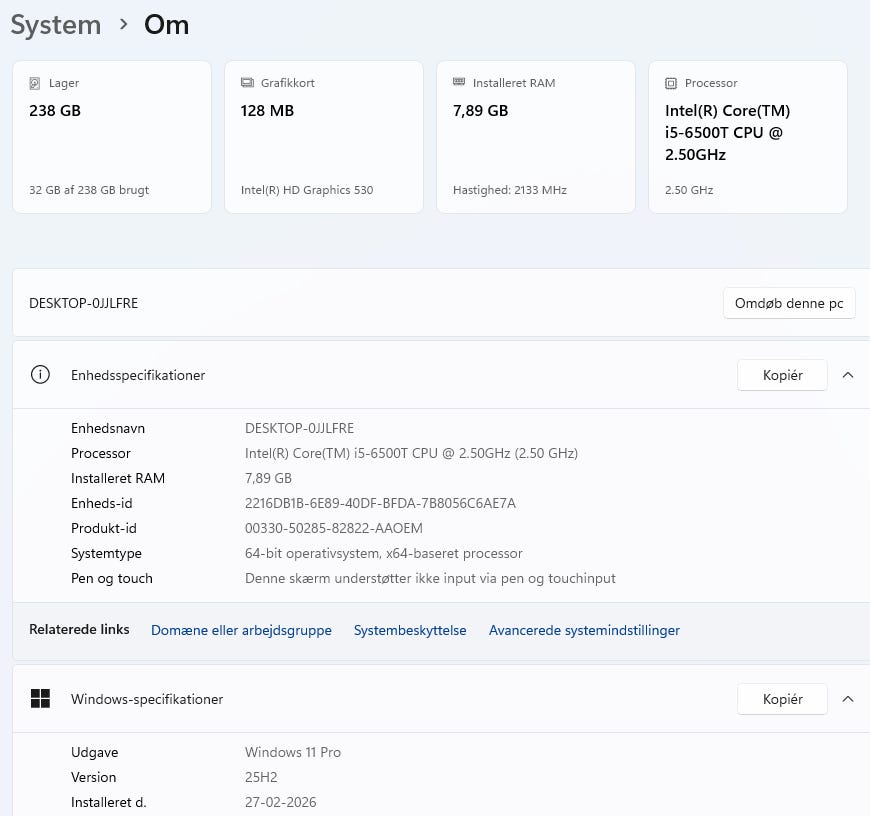Open Domæne eller arbejdsgruppe link

(x=241, y=630)
